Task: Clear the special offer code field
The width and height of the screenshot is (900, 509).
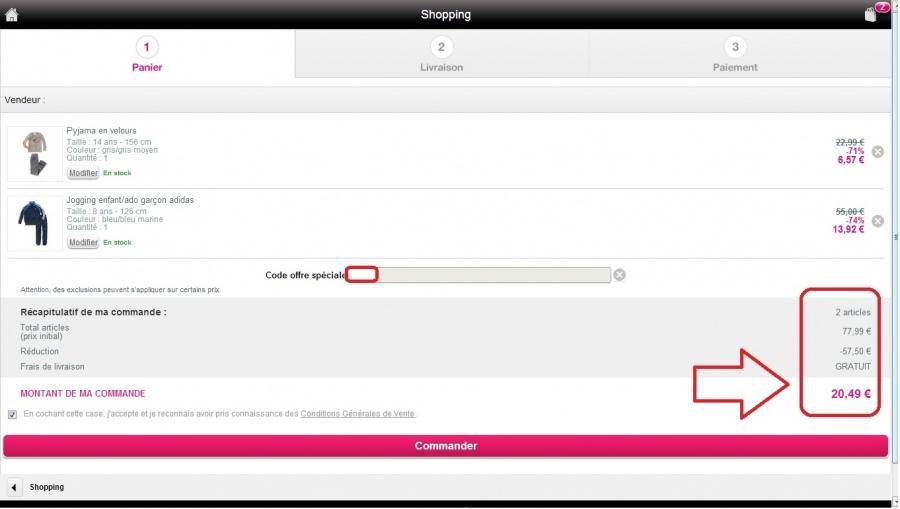Action: [x=619, y=275]
